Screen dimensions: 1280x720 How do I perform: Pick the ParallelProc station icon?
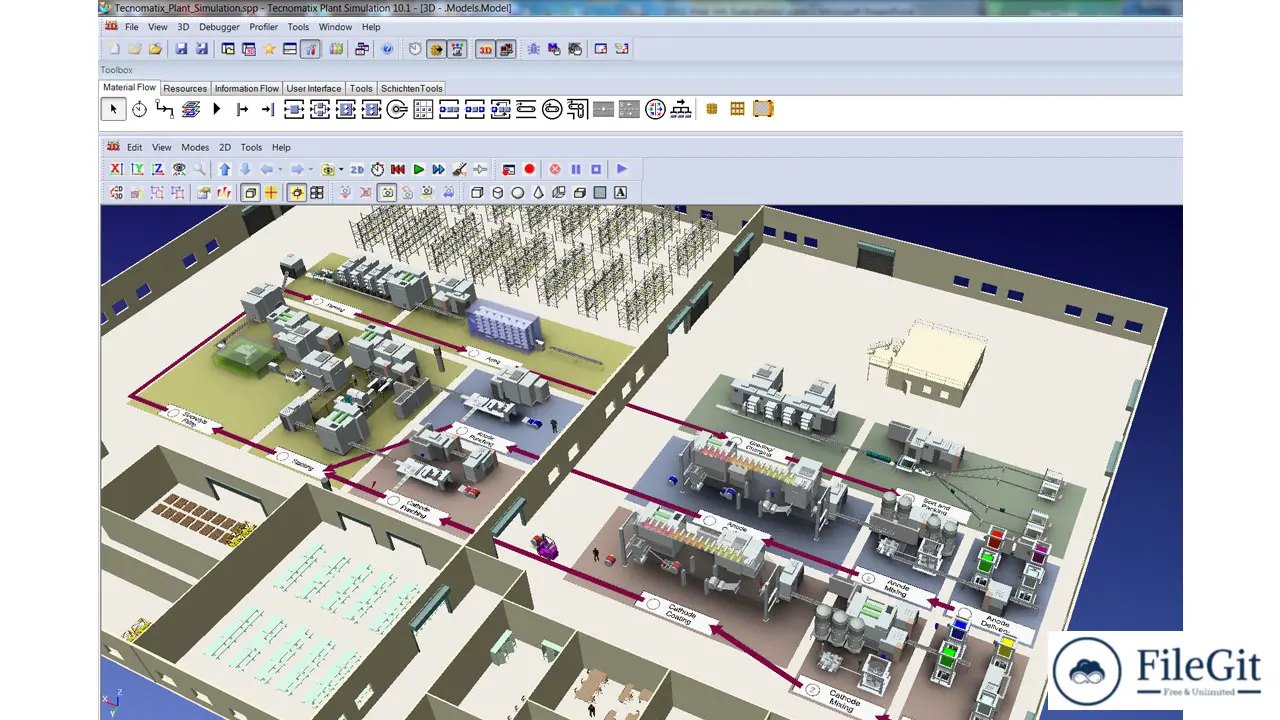point(320,109)
